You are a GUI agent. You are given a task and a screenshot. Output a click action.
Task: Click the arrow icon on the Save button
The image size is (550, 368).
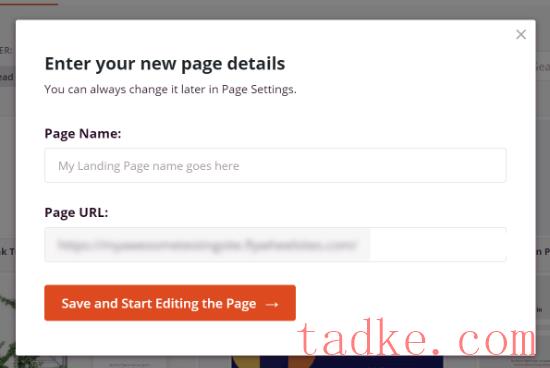272,304
